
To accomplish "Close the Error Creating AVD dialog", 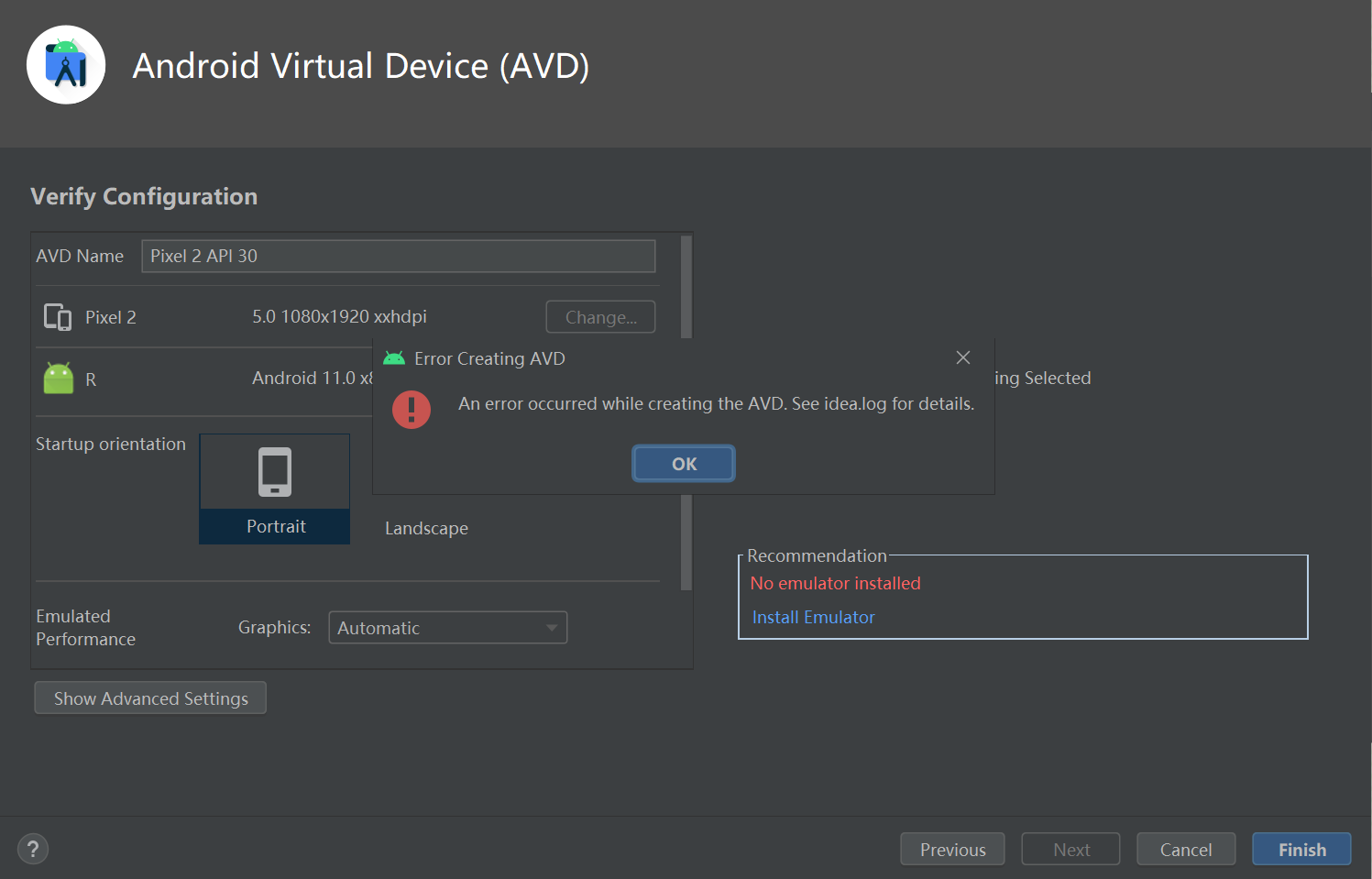I will pos(963,357).
